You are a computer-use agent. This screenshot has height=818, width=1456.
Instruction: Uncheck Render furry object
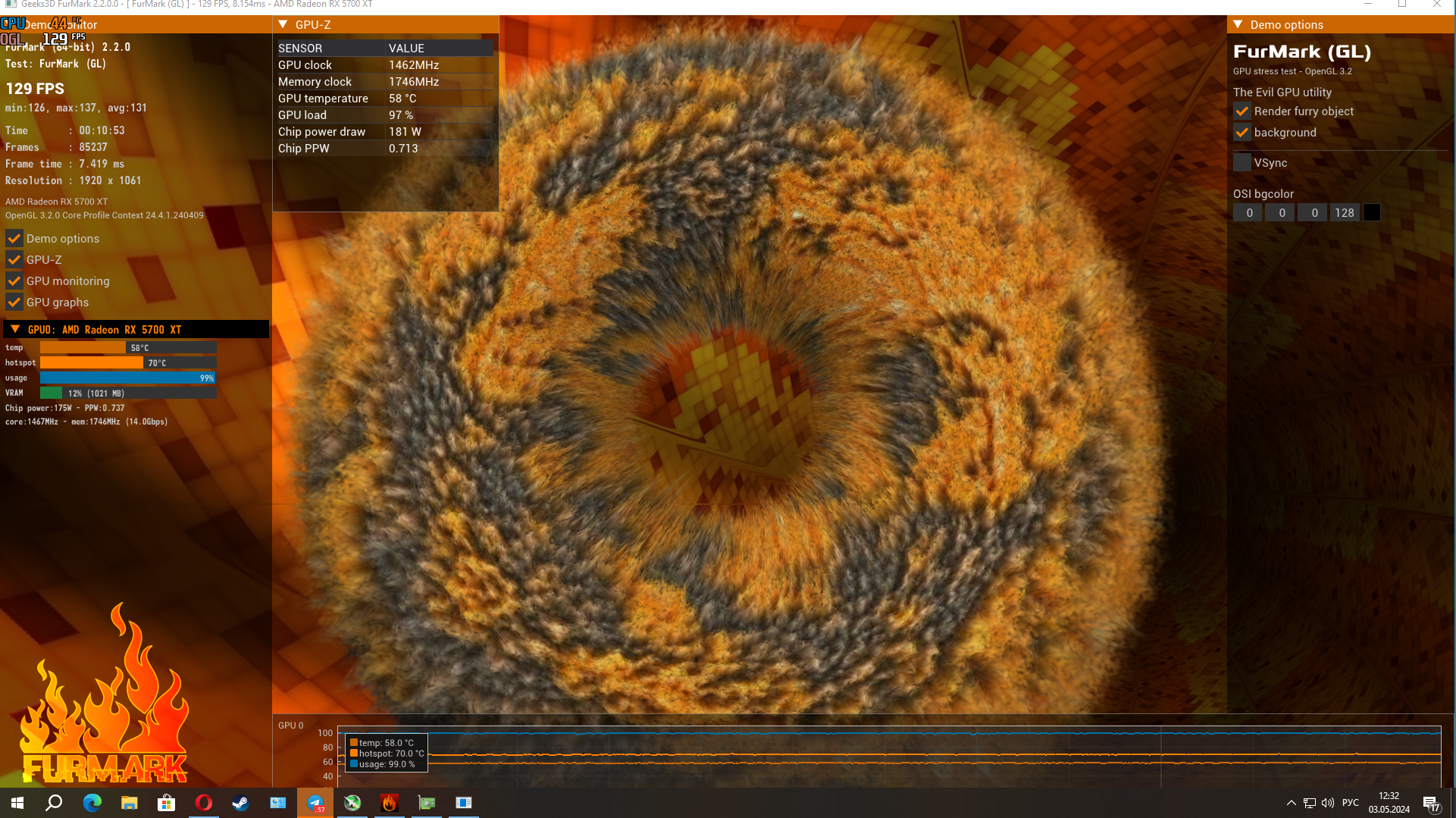[x=1242, y=111]
